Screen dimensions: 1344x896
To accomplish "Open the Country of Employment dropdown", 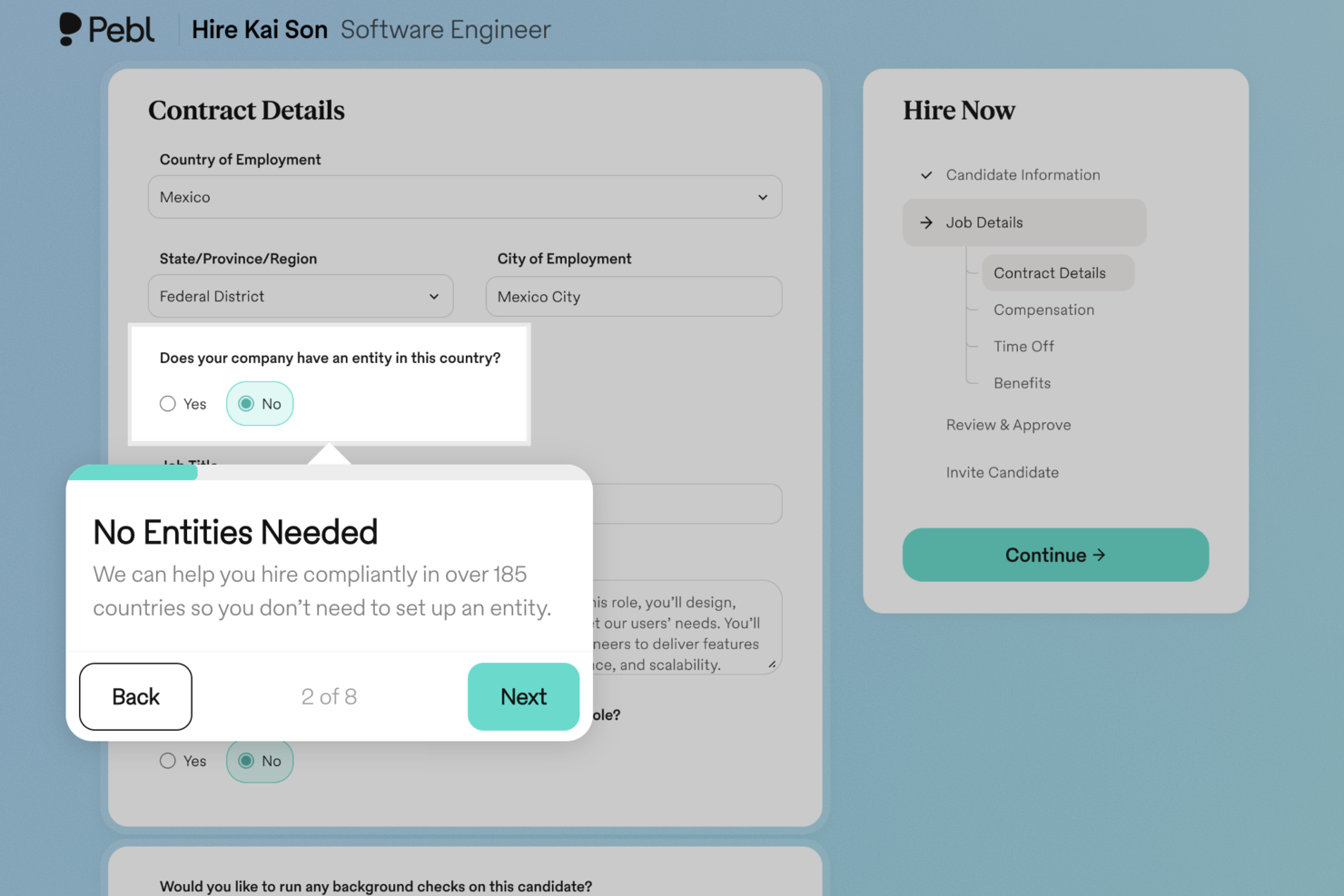I will click(465, 197).
